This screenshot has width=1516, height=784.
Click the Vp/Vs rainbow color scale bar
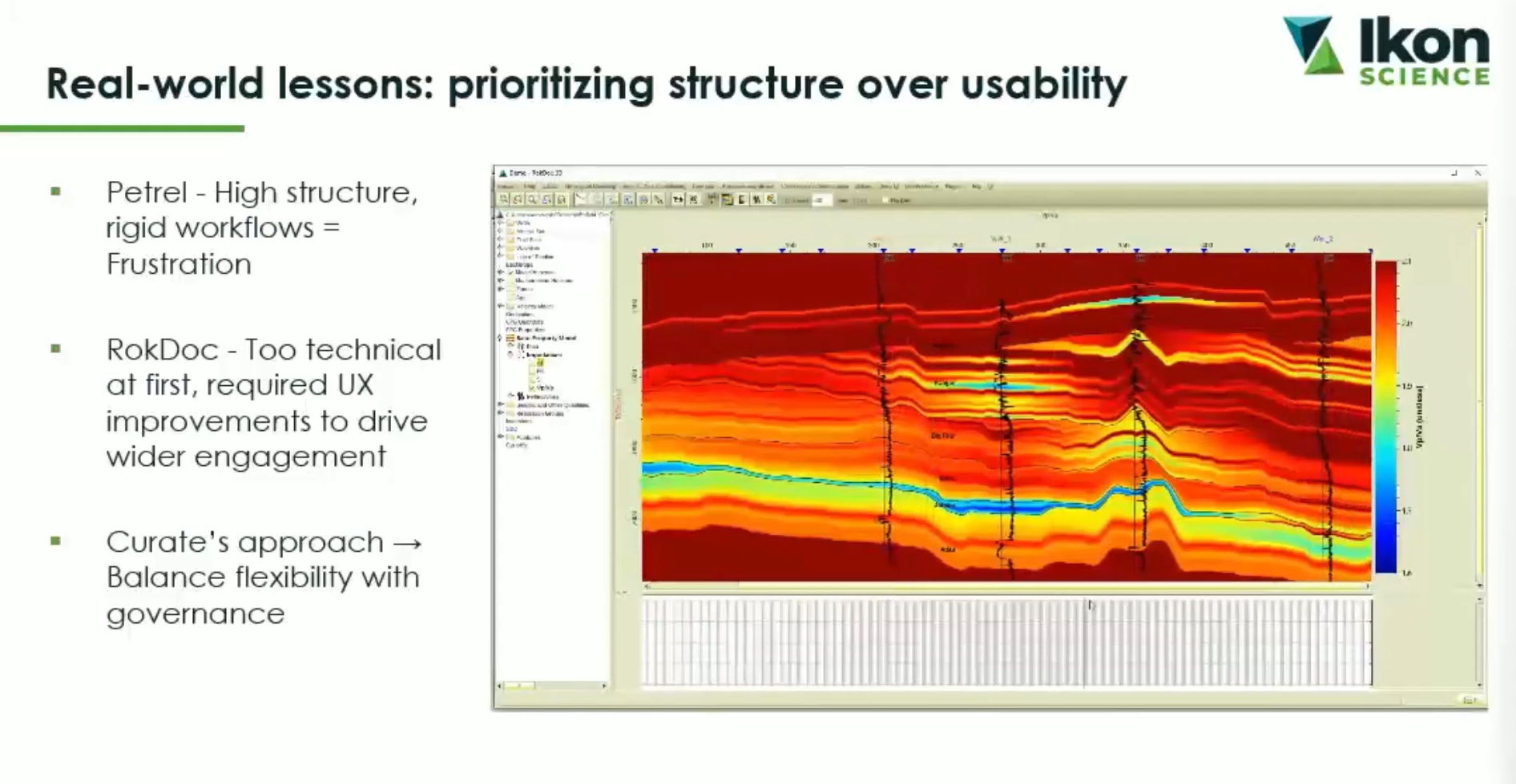[1386, 417]
